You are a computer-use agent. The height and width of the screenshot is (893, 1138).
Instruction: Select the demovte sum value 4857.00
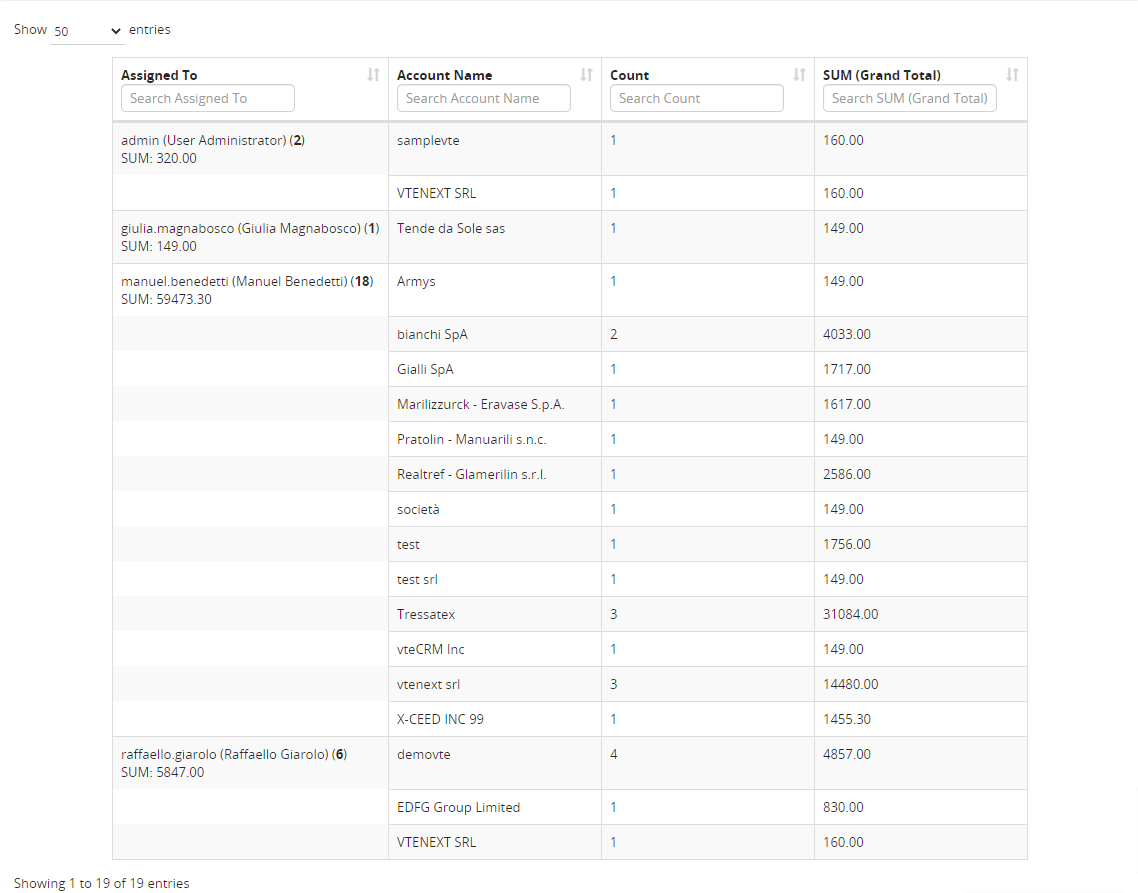tap(846, 754)
